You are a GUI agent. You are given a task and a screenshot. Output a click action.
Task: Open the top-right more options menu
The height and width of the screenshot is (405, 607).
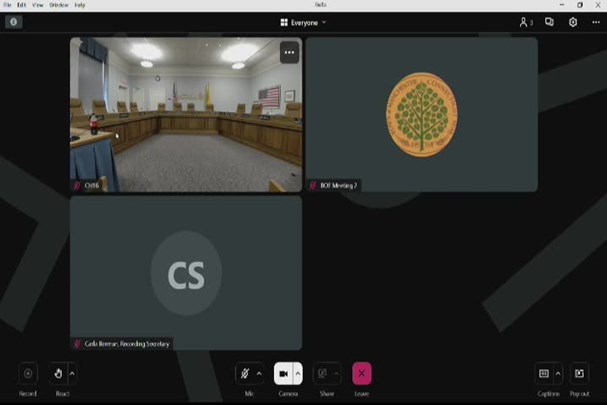596,22
